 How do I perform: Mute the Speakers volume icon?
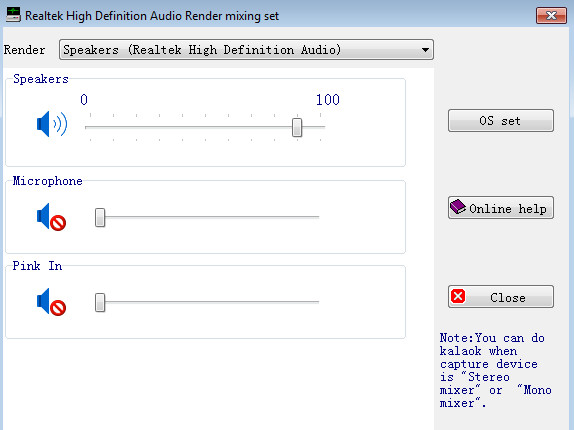coord(52,124)
